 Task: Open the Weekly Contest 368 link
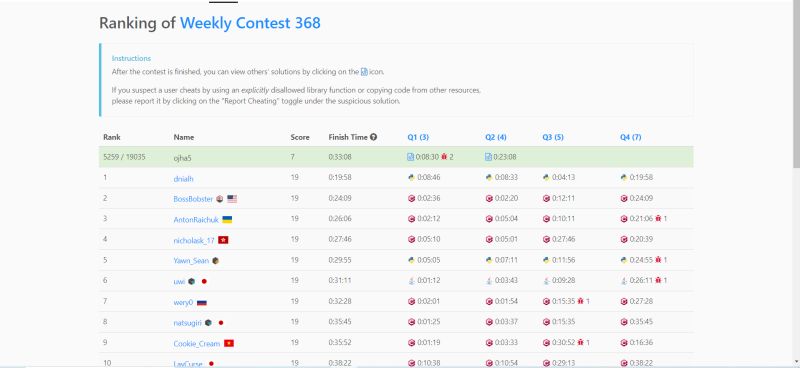pos(250,23)
